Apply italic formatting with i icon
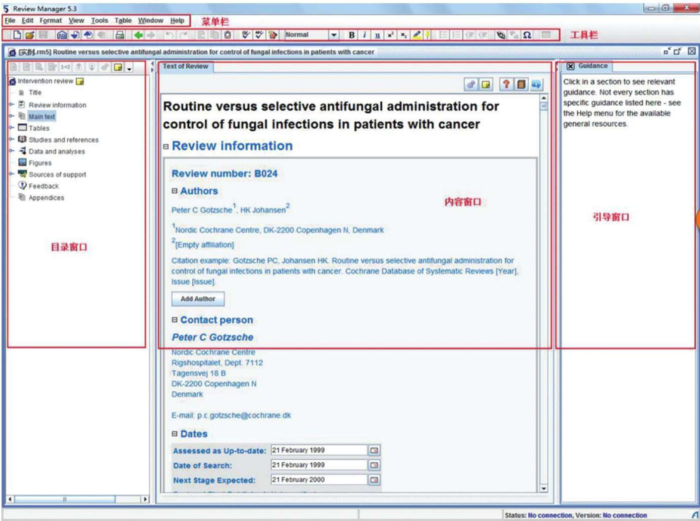Screen dimensions: 700x521 coord(364,35)
